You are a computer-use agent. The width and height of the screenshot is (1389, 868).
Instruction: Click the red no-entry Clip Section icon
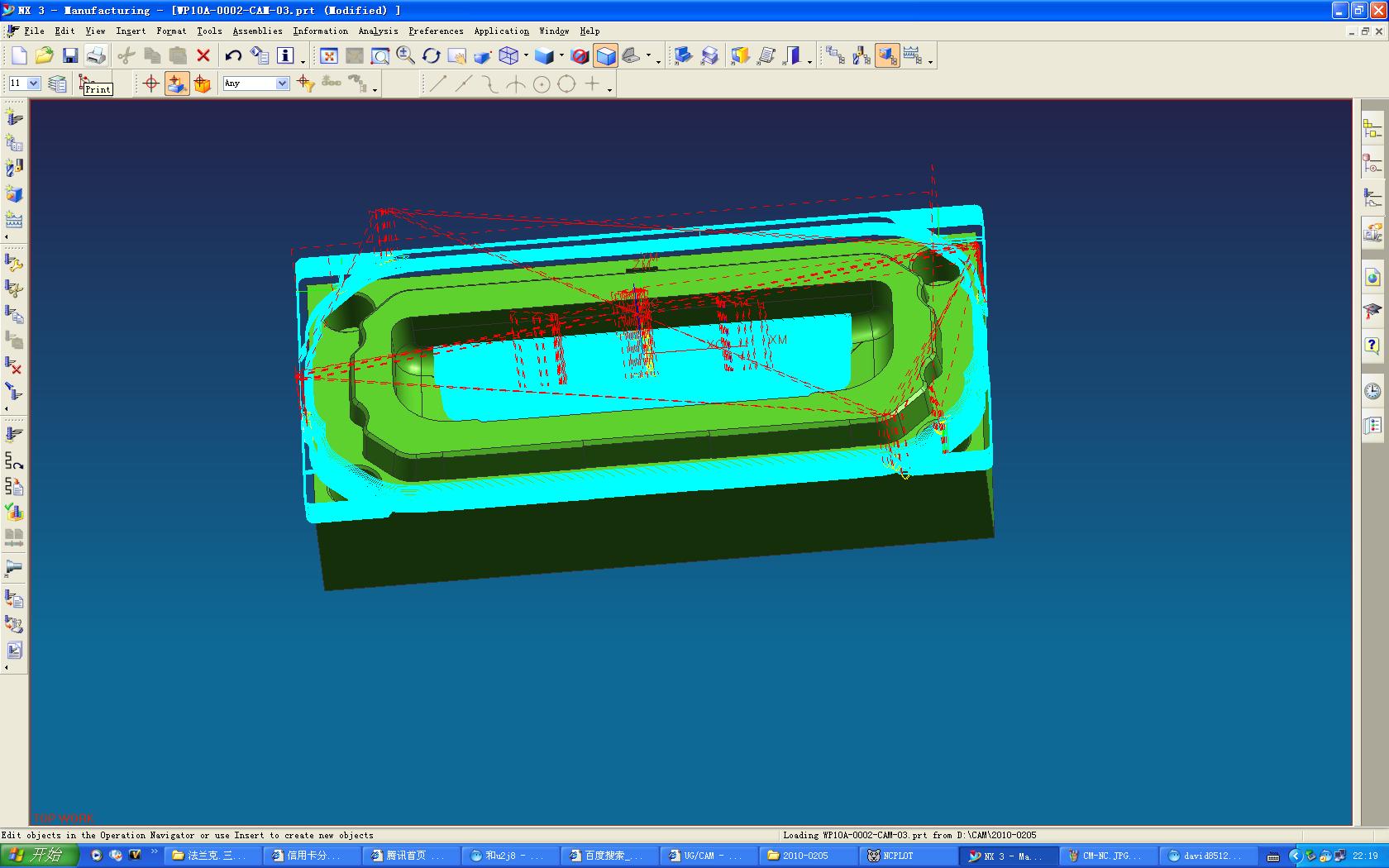(580, 55)
